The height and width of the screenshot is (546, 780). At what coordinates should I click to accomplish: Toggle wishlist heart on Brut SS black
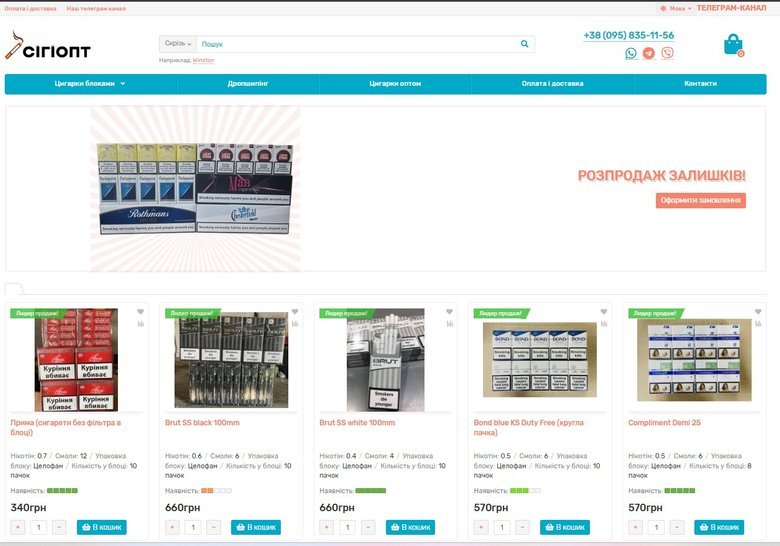coord(295,311)
